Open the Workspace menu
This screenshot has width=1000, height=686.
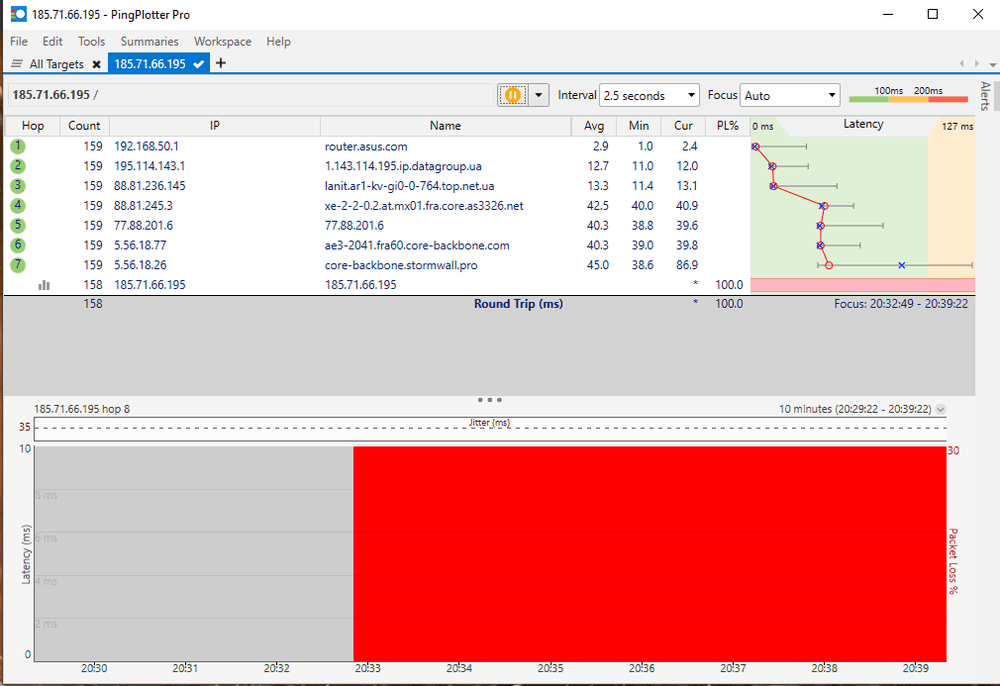(x=222, y=42)
